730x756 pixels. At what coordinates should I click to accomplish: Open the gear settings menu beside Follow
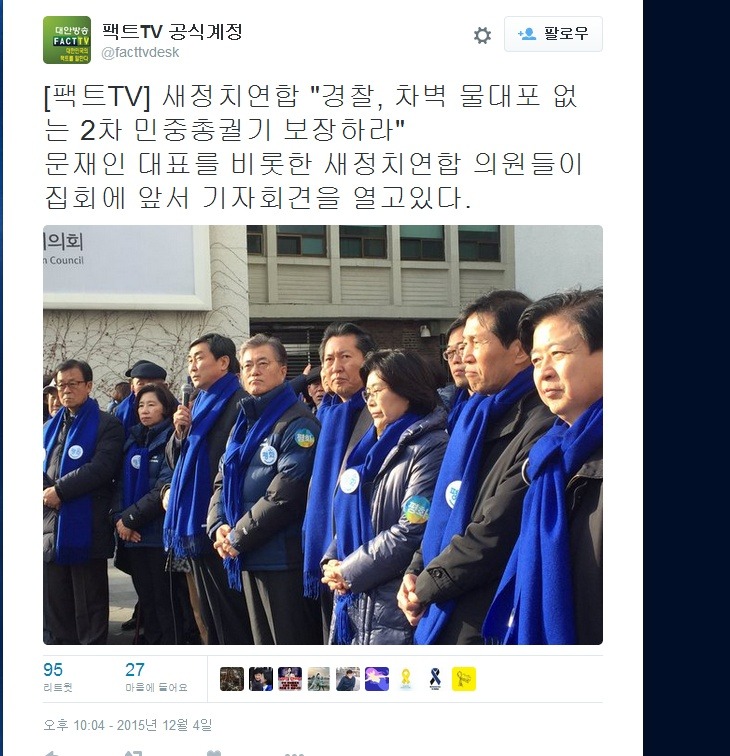click(x=482, y=35)
